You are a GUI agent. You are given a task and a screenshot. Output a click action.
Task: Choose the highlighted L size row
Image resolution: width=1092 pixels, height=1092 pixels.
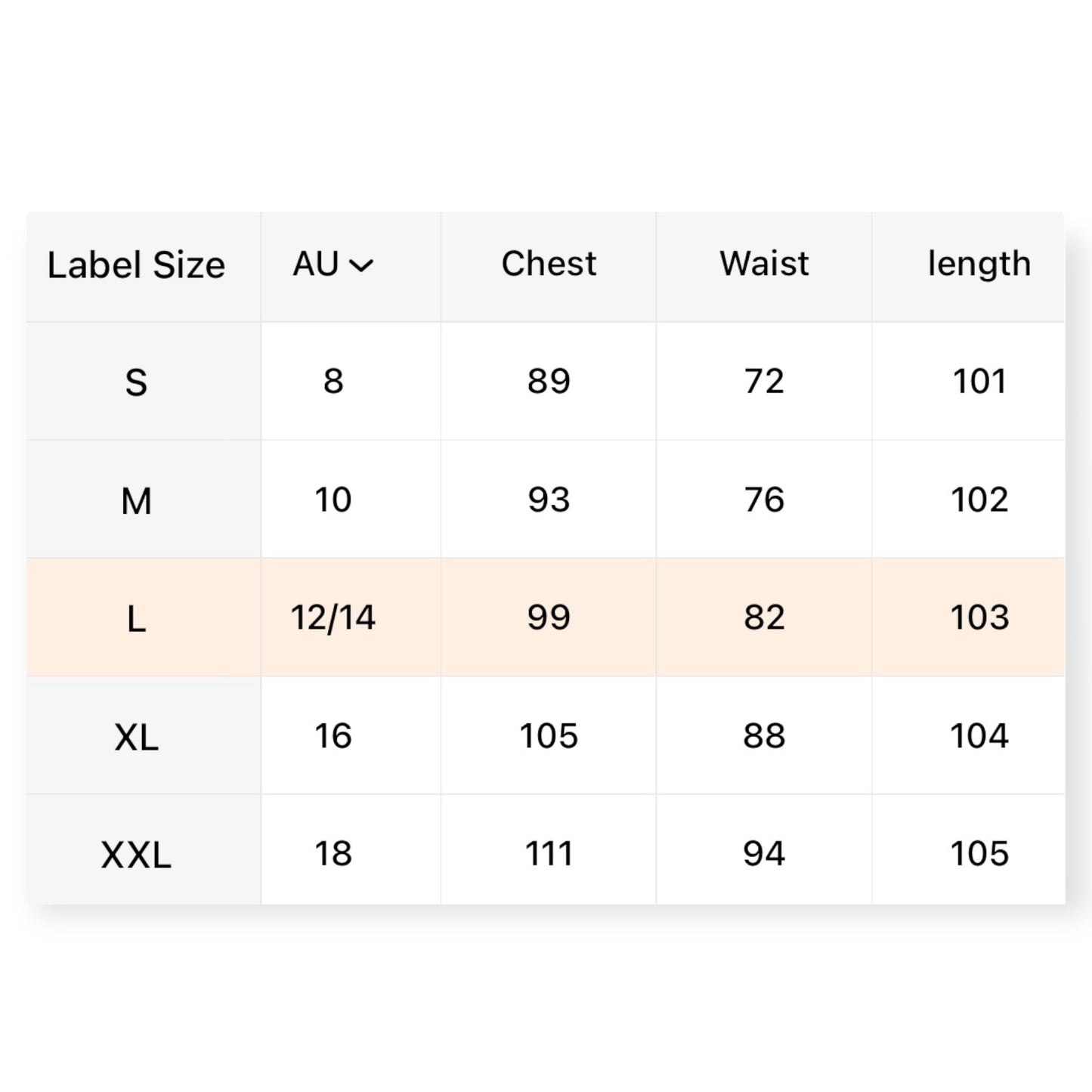click(x=546, y=617)
